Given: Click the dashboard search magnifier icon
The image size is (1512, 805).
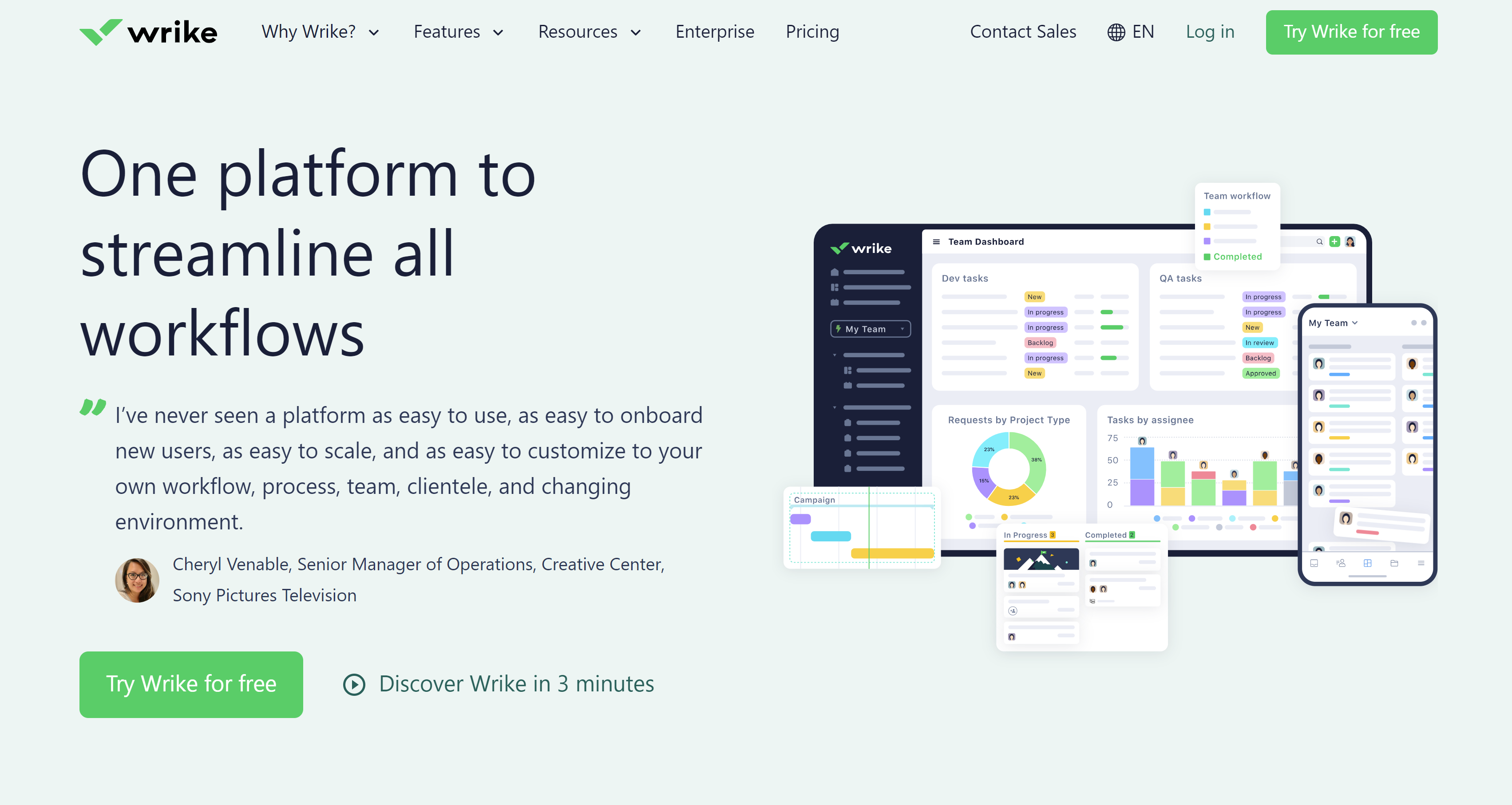Looking at the screenshot, I should pos(1319,242).
